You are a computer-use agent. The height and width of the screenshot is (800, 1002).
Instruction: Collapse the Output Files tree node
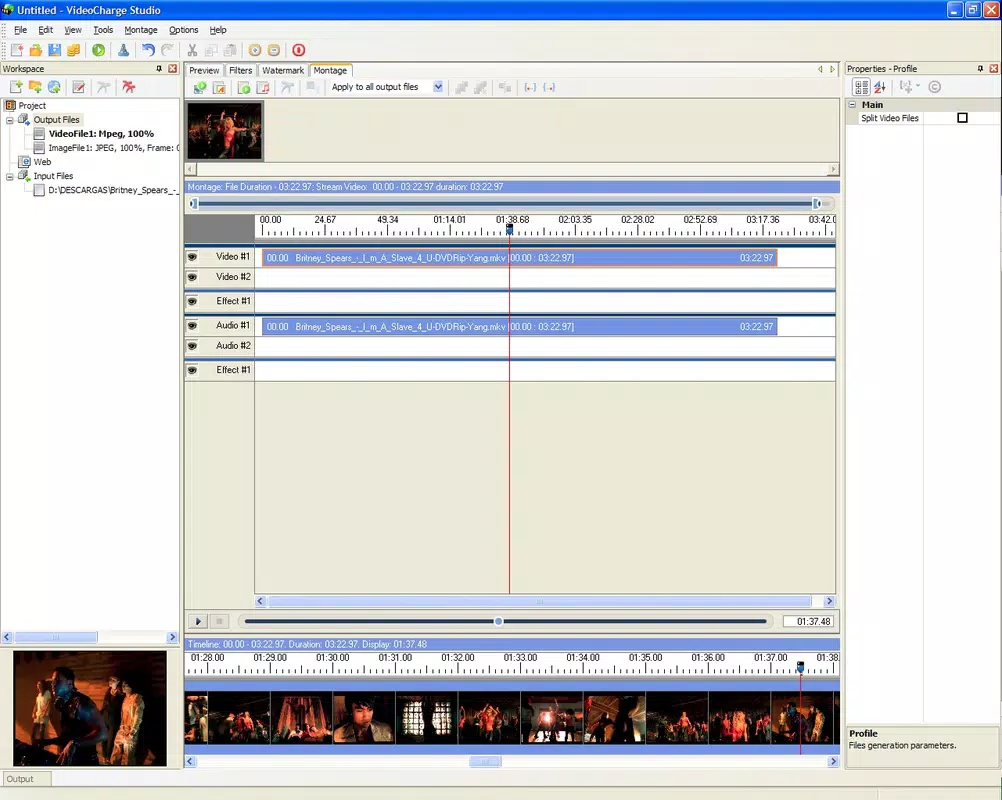point(10,120)
